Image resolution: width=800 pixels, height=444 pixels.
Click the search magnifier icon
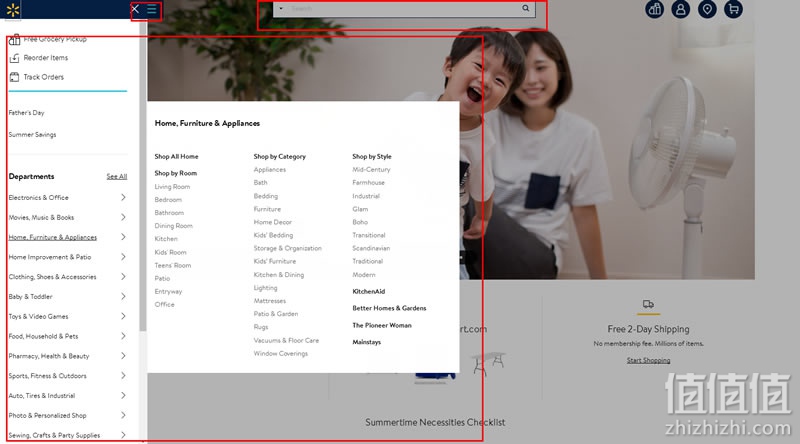(526, 8)
